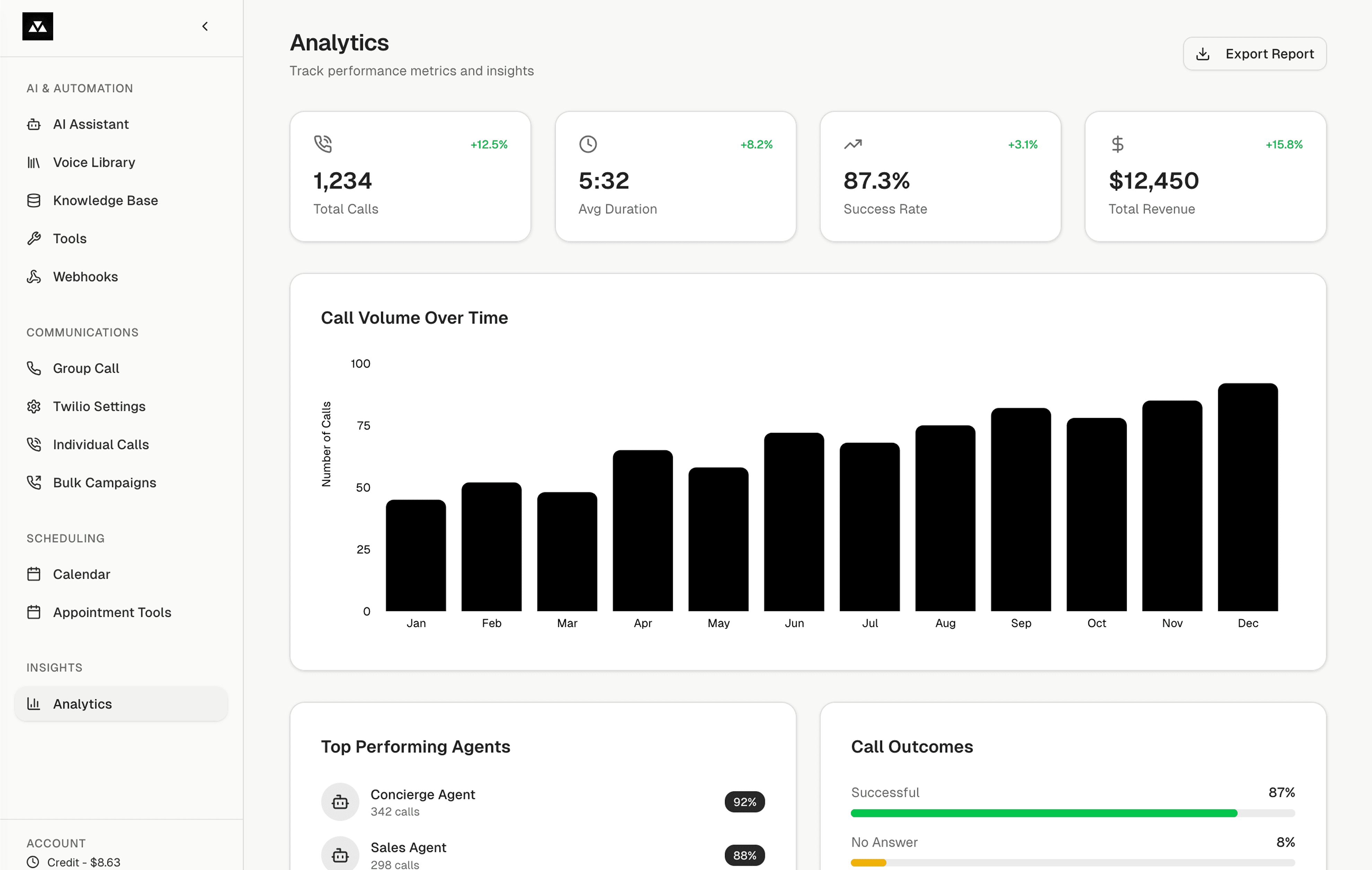This screenshot has width=1372, height=870.
Task: Go to Individual Calls section
Action: point(100,444)
